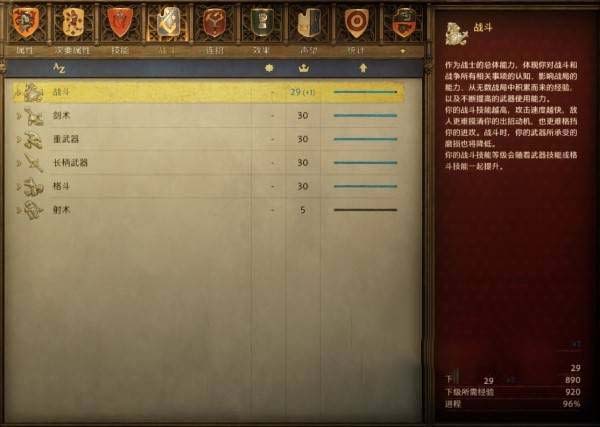The image size is (600, 427).
Task: Click the 剑术 blue progress bar
Action: pyautogui.click(x=365, y=116)
